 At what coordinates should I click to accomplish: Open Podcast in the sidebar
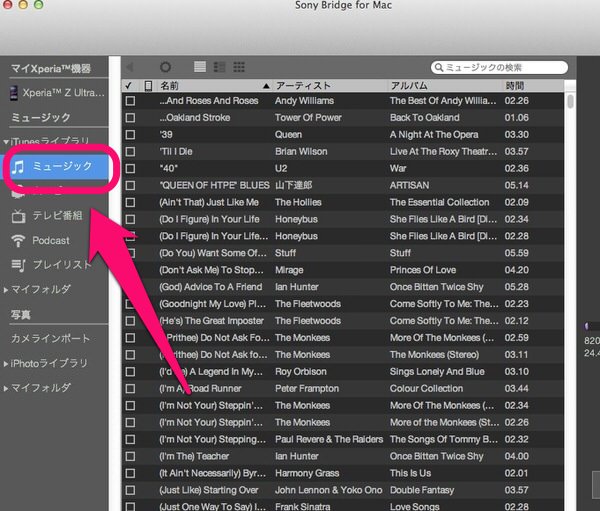pyautogui.click(x=51, y=241)
